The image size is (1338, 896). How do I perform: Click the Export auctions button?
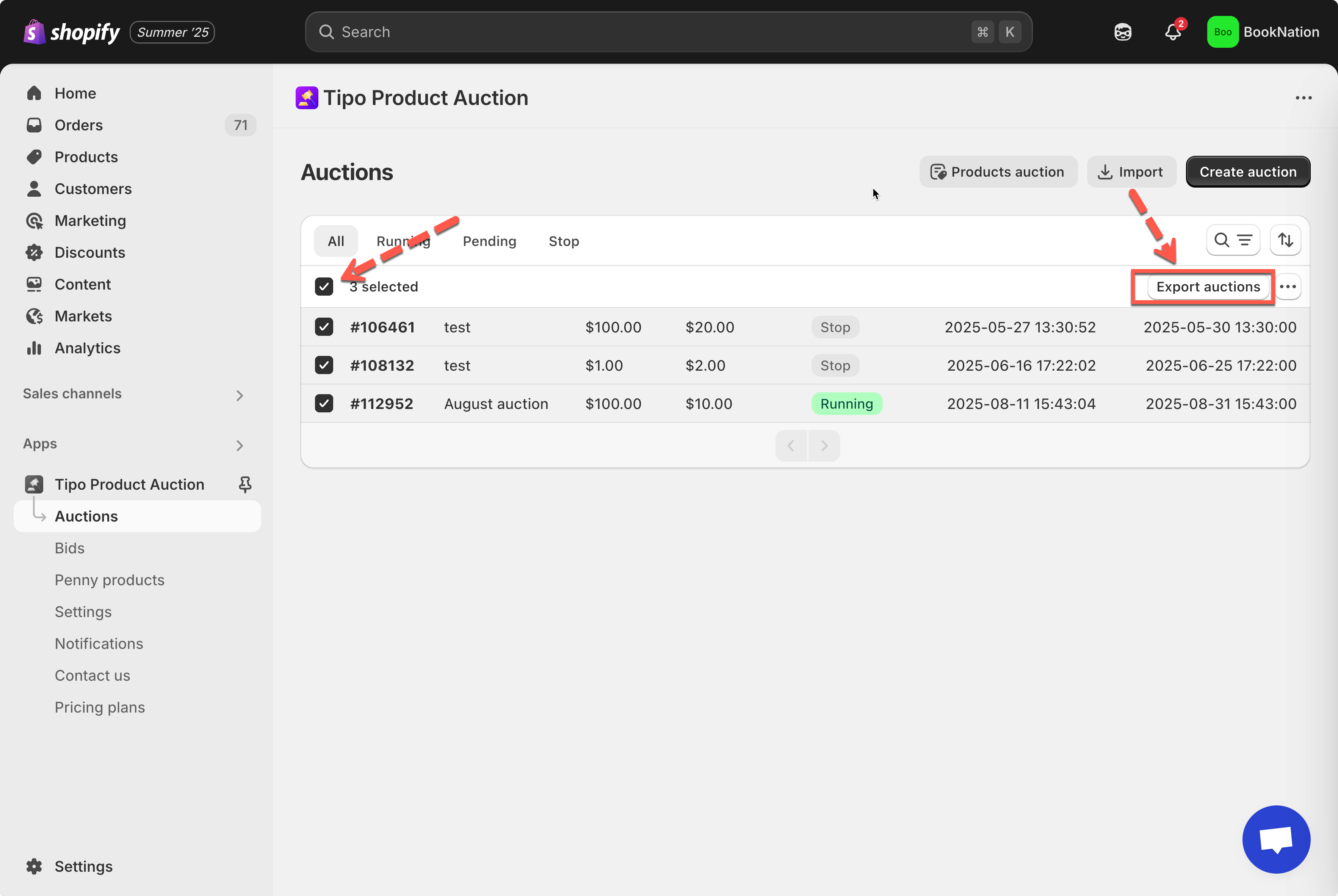tap(1208, 286)
